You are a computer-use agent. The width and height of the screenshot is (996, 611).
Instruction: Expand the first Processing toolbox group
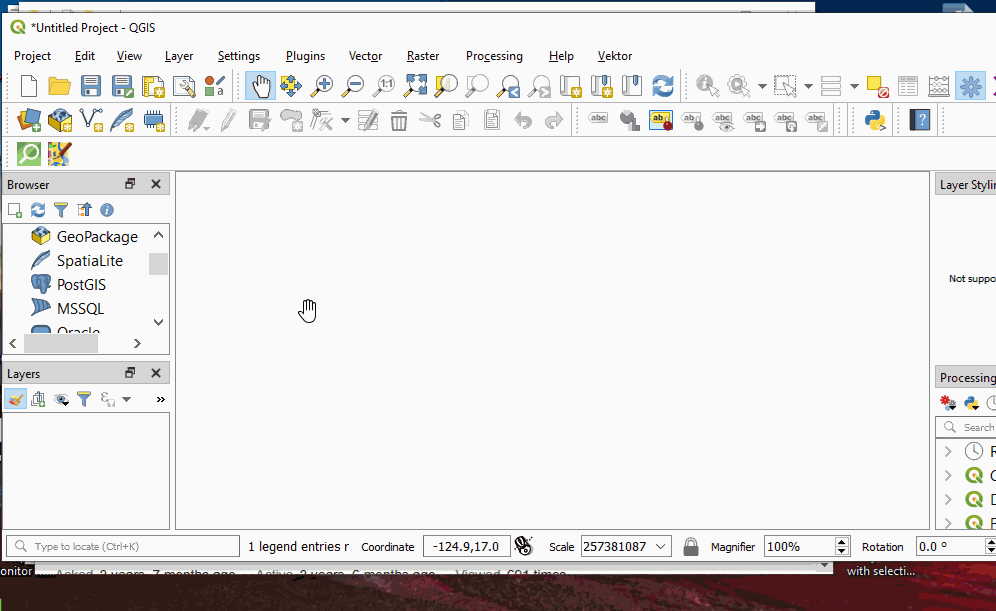point(948,451)
